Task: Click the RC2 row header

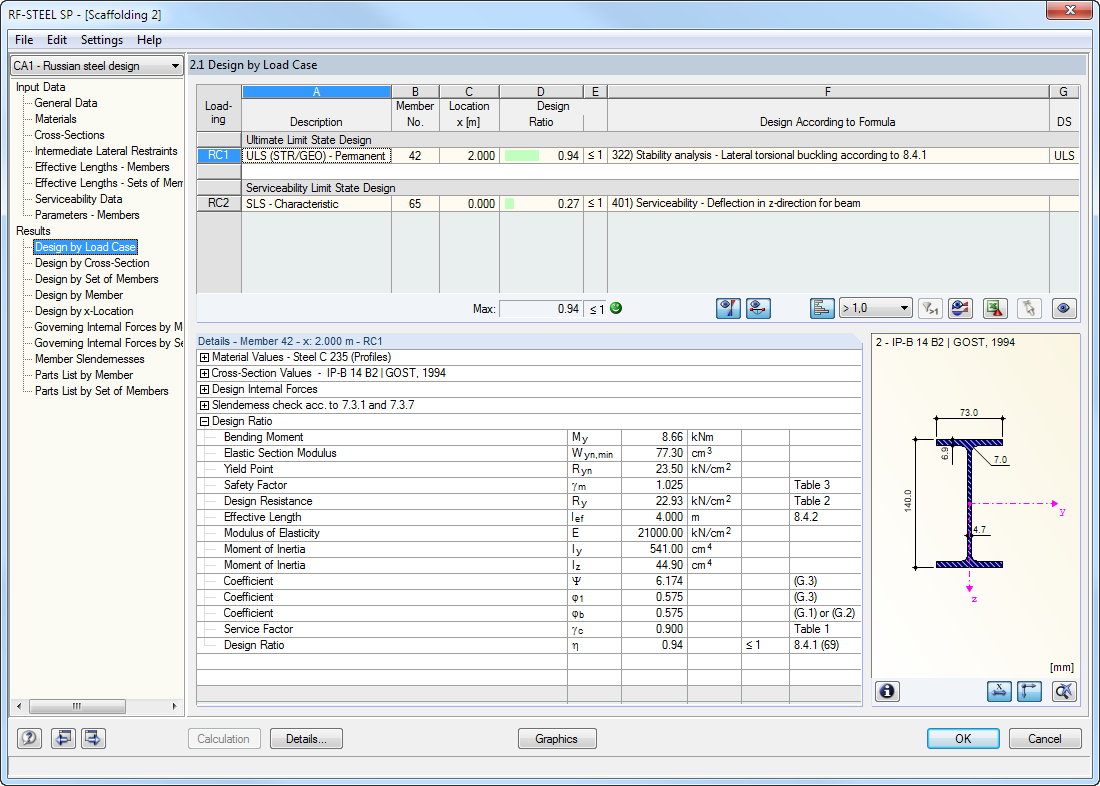Action: 218,204
